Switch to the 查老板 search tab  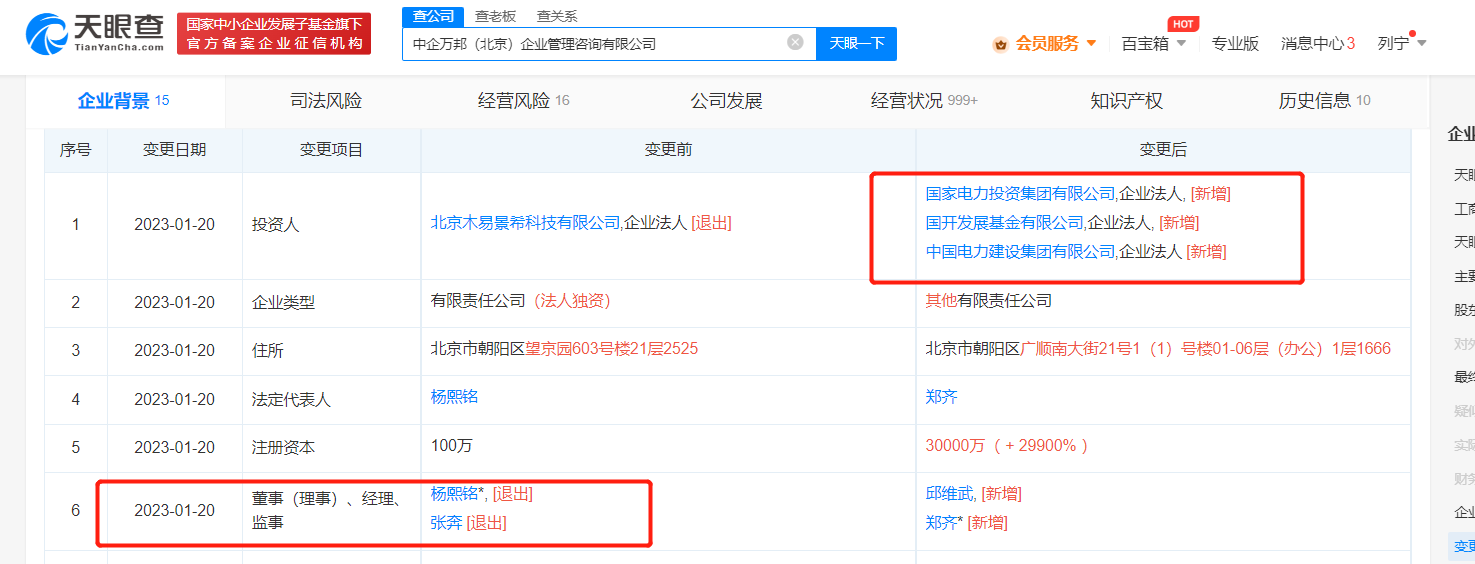(495, 16)
